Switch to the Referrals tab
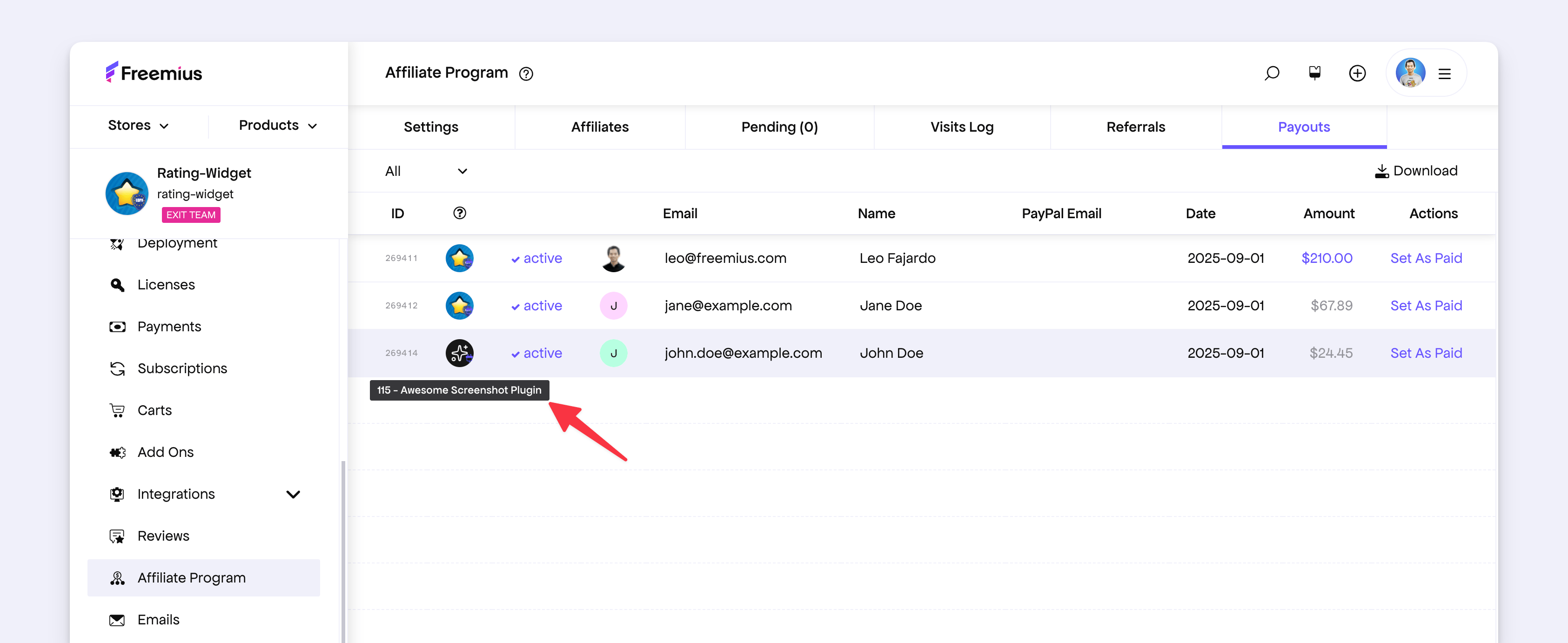The width and height of the screenshot is (1568, 643). 1135,127
